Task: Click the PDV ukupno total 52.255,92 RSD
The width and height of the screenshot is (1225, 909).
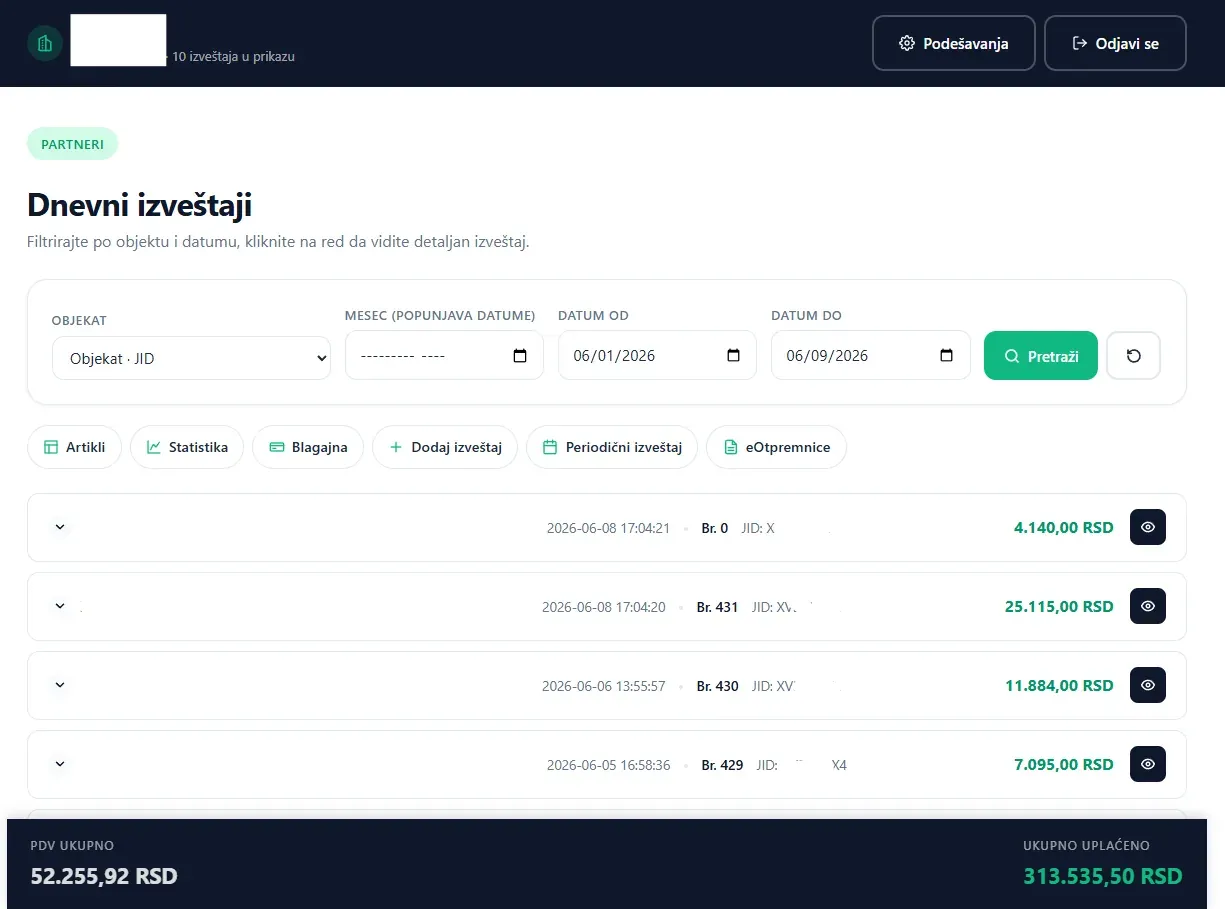Action: click(104, 877)
